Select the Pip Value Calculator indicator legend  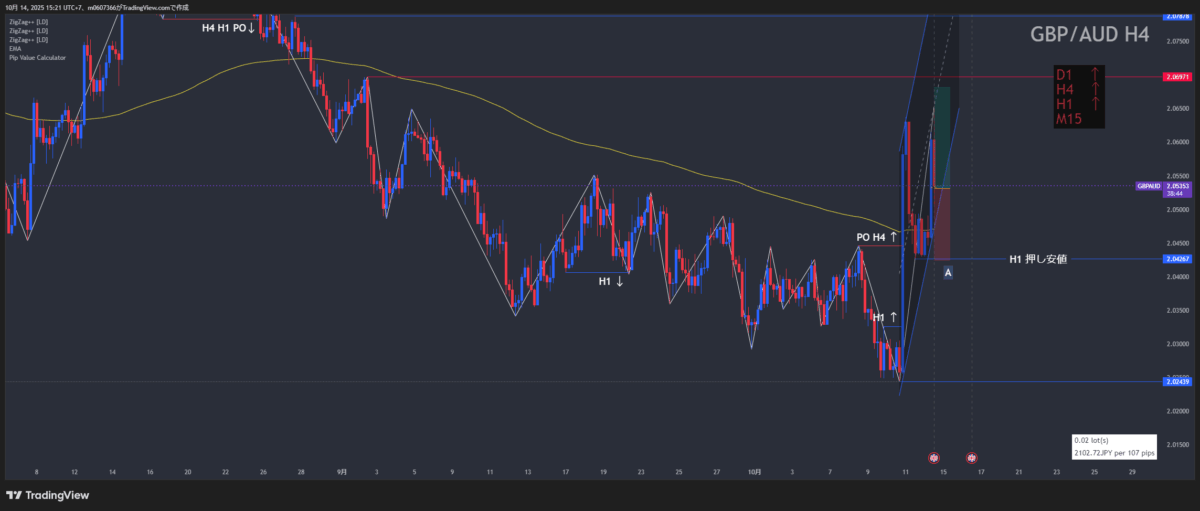click(x=38, y=58)
